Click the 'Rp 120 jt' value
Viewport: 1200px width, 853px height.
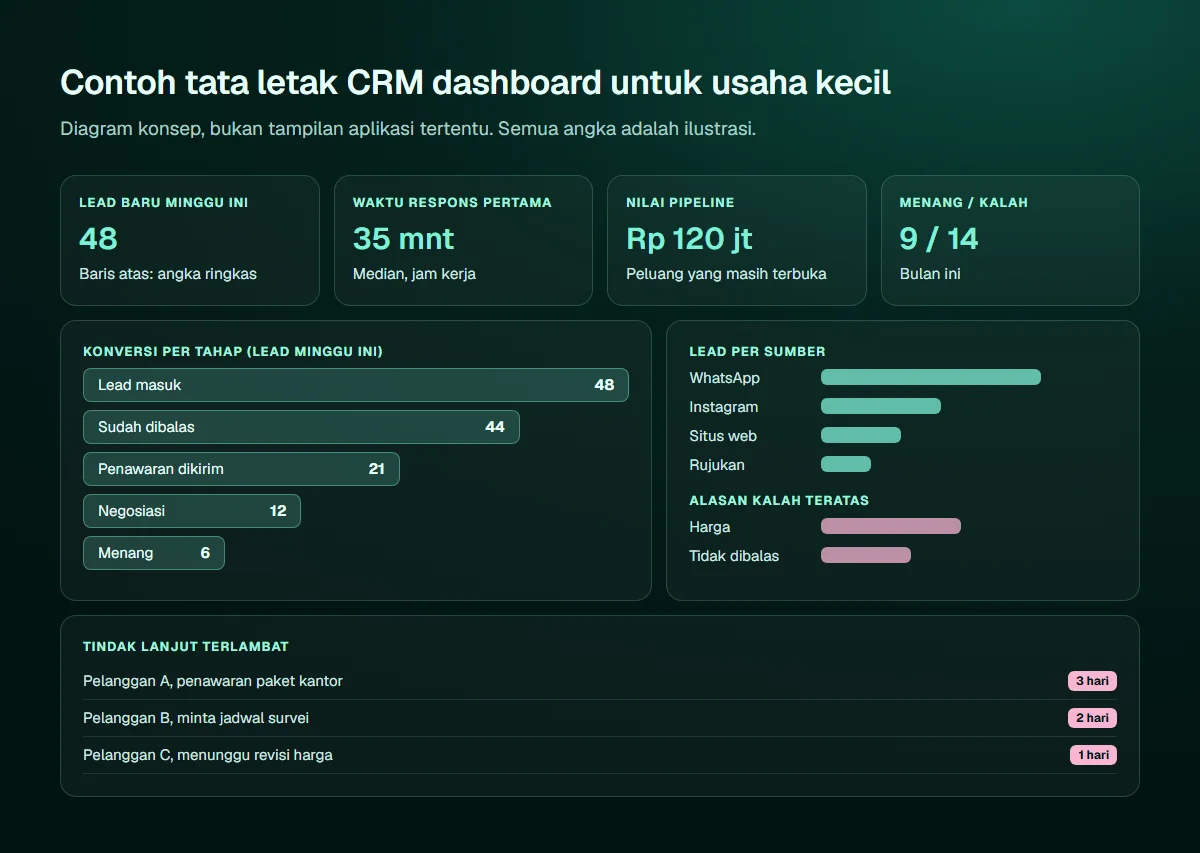689,238
